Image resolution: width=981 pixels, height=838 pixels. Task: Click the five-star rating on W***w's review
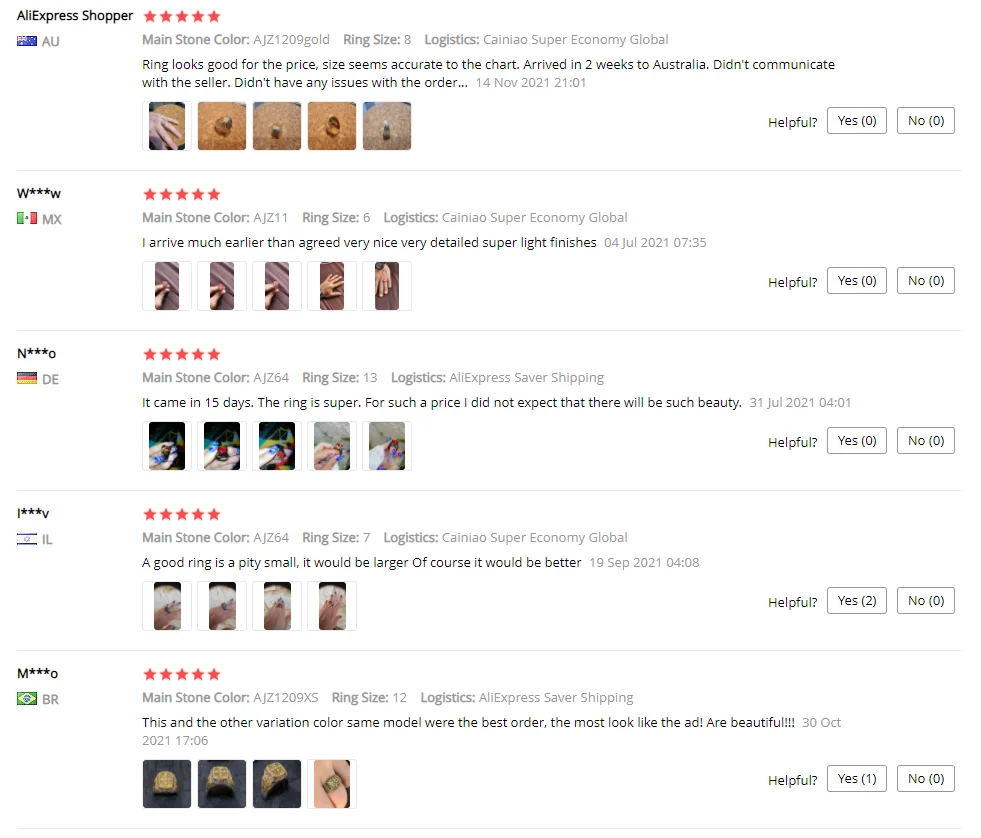[x=181, y=194]
